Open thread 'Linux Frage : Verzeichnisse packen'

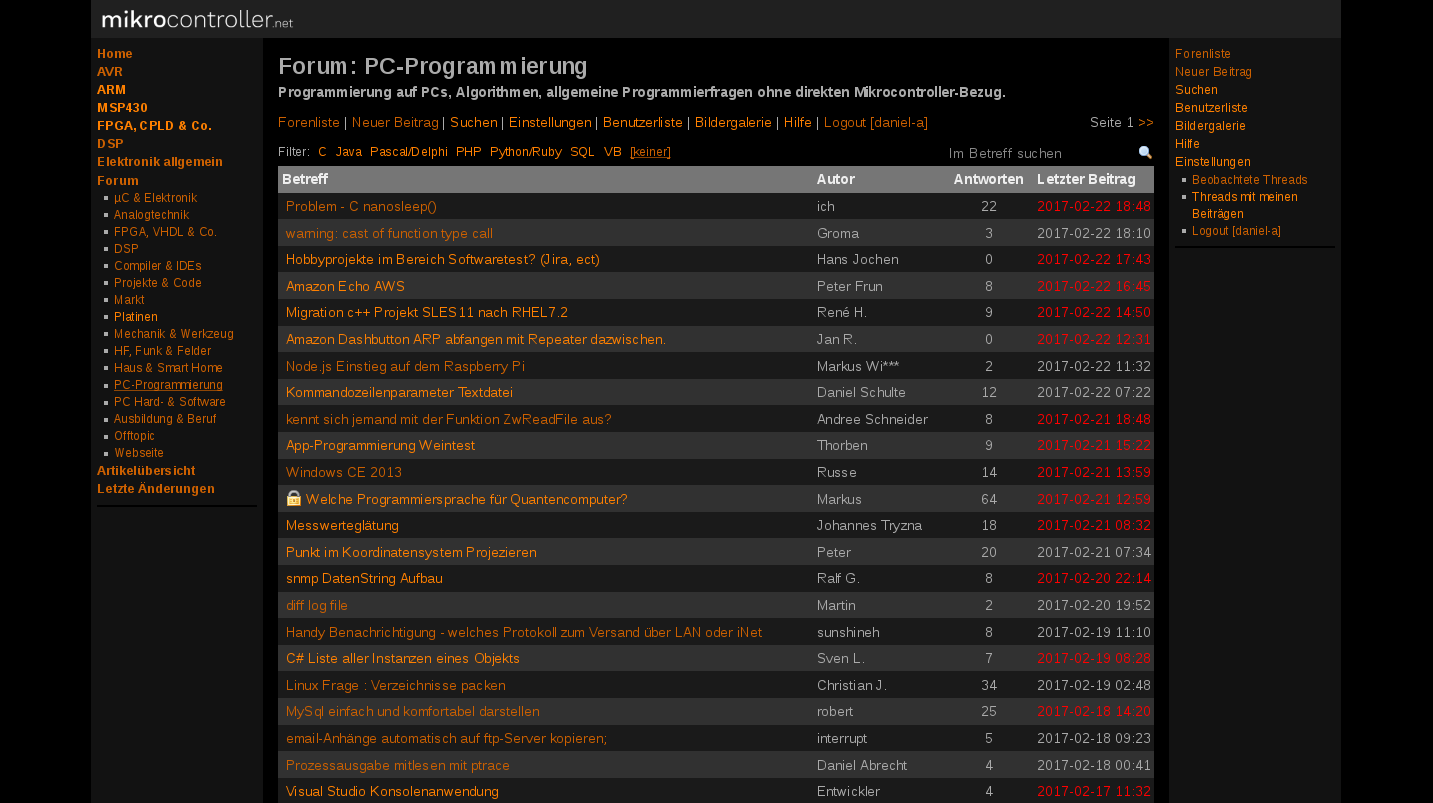396,685
